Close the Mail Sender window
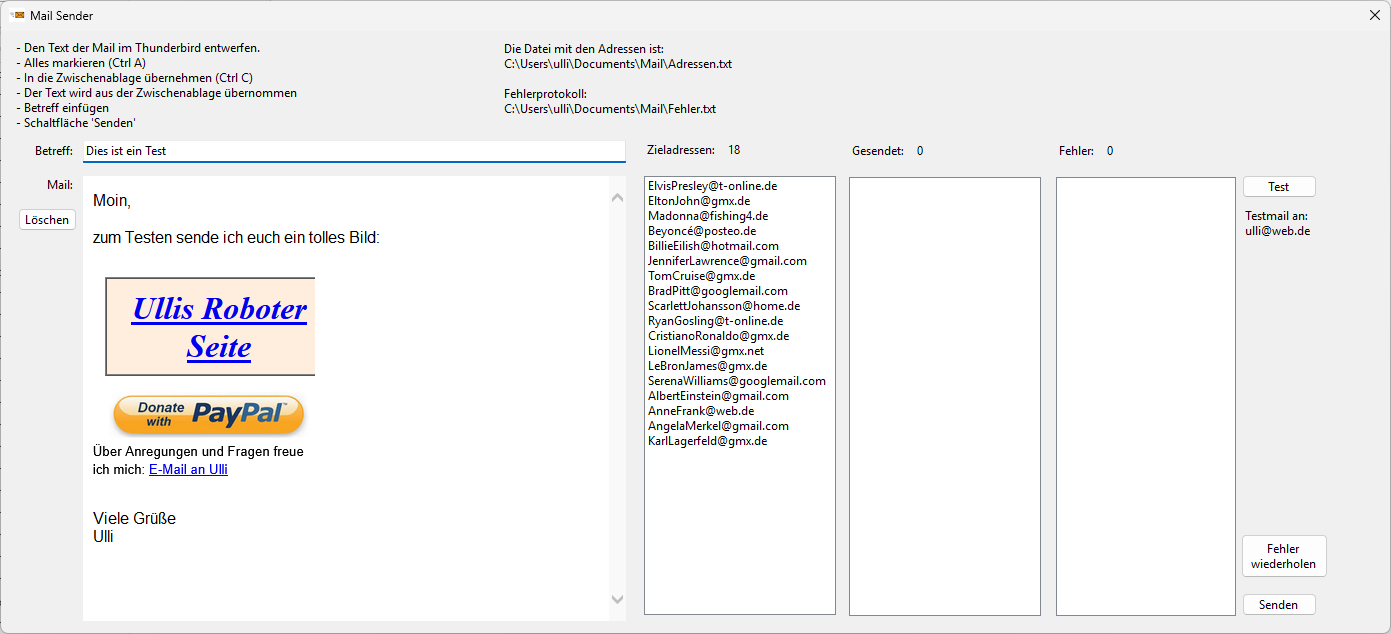1391x634 pixels. [1374, 15]
